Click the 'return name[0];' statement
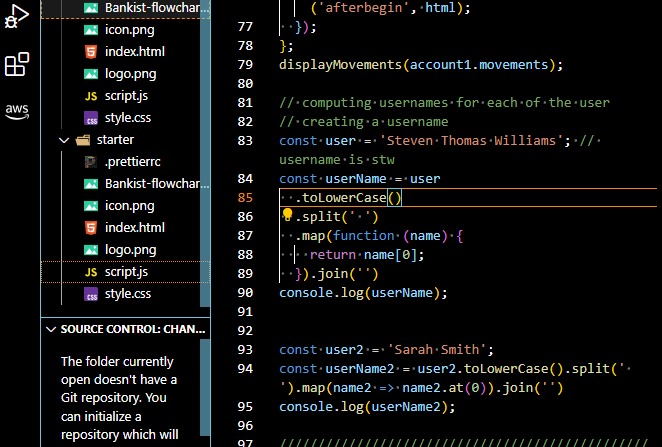The width and height of the screenshot is (662, 447). tap(367, 255)
